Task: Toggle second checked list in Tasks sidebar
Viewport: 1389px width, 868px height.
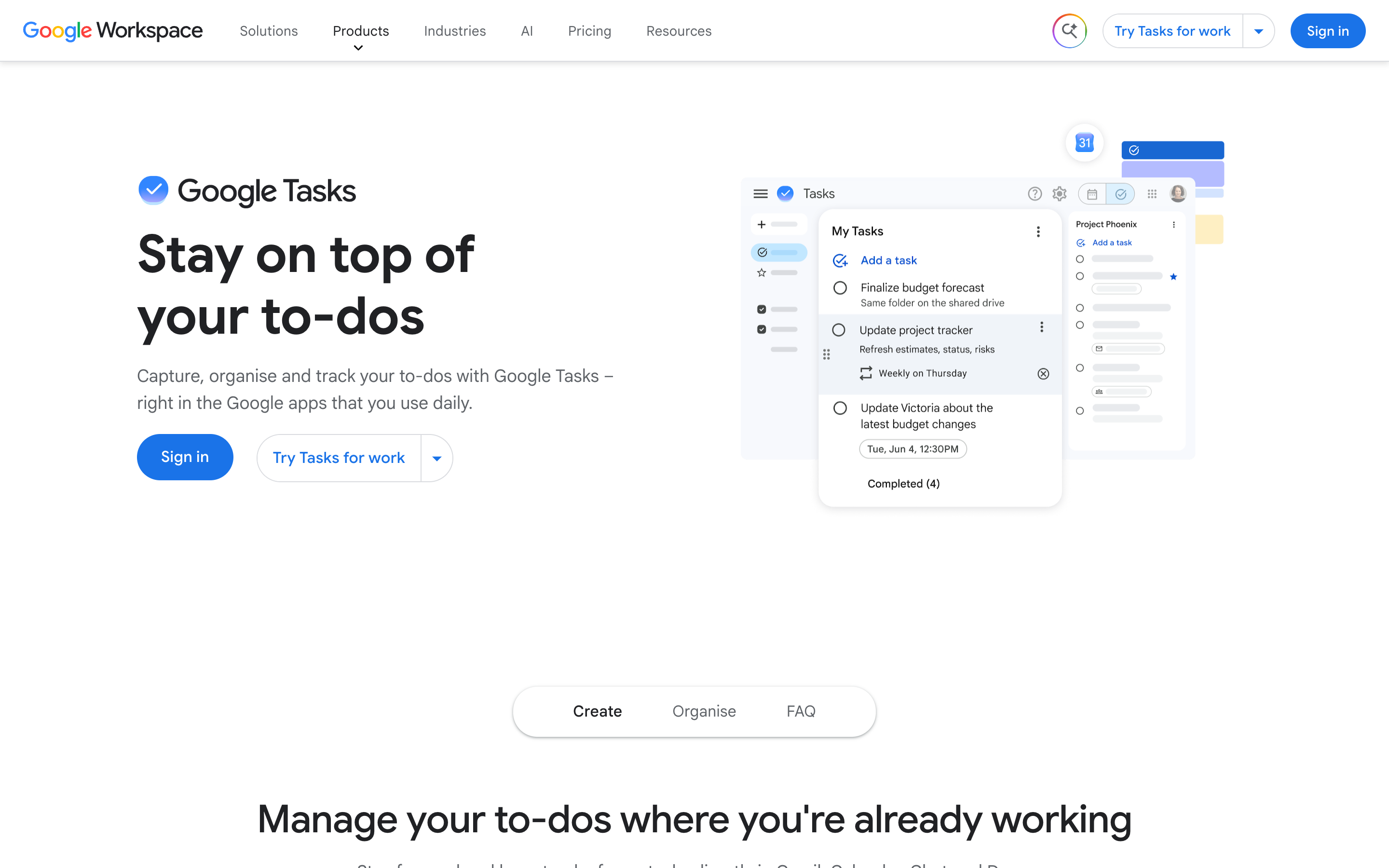Action: (x=762, y=329)
